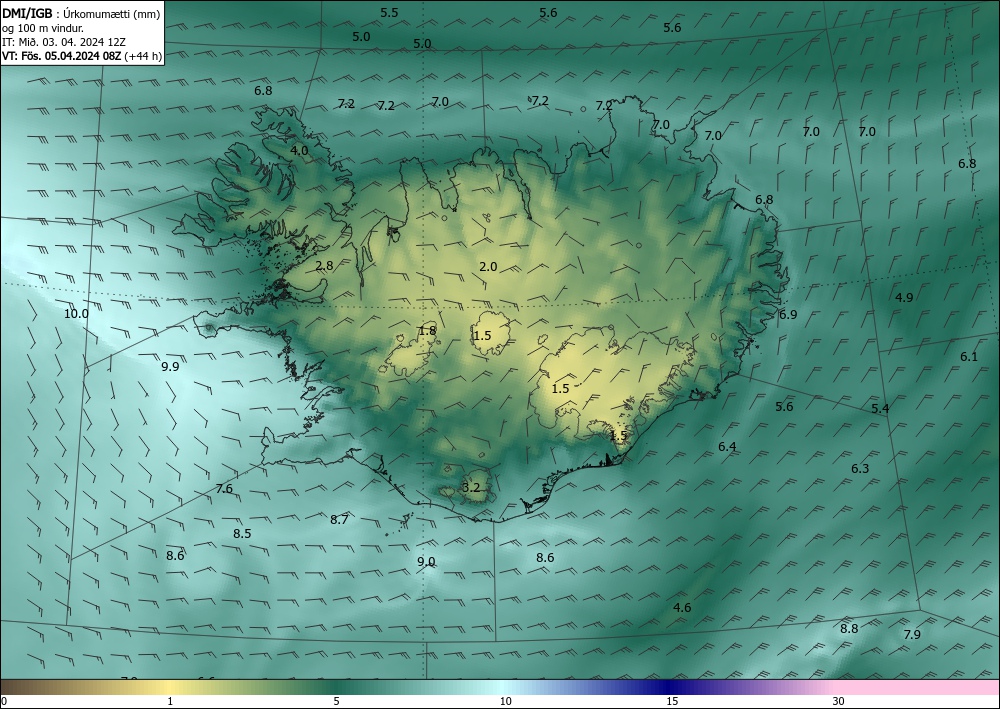Select the '30' tick label on the color scale
Screen dimensions: 1000x709
pos(839,702)
